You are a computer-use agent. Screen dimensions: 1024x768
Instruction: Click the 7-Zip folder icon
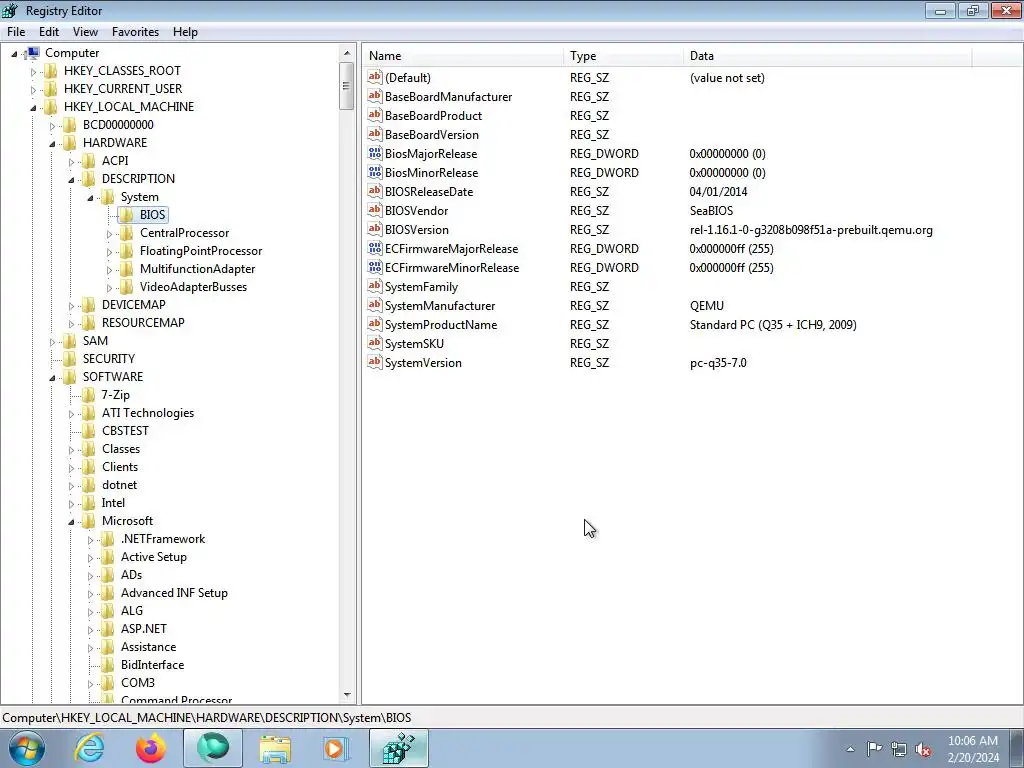[x=89, y=394]
